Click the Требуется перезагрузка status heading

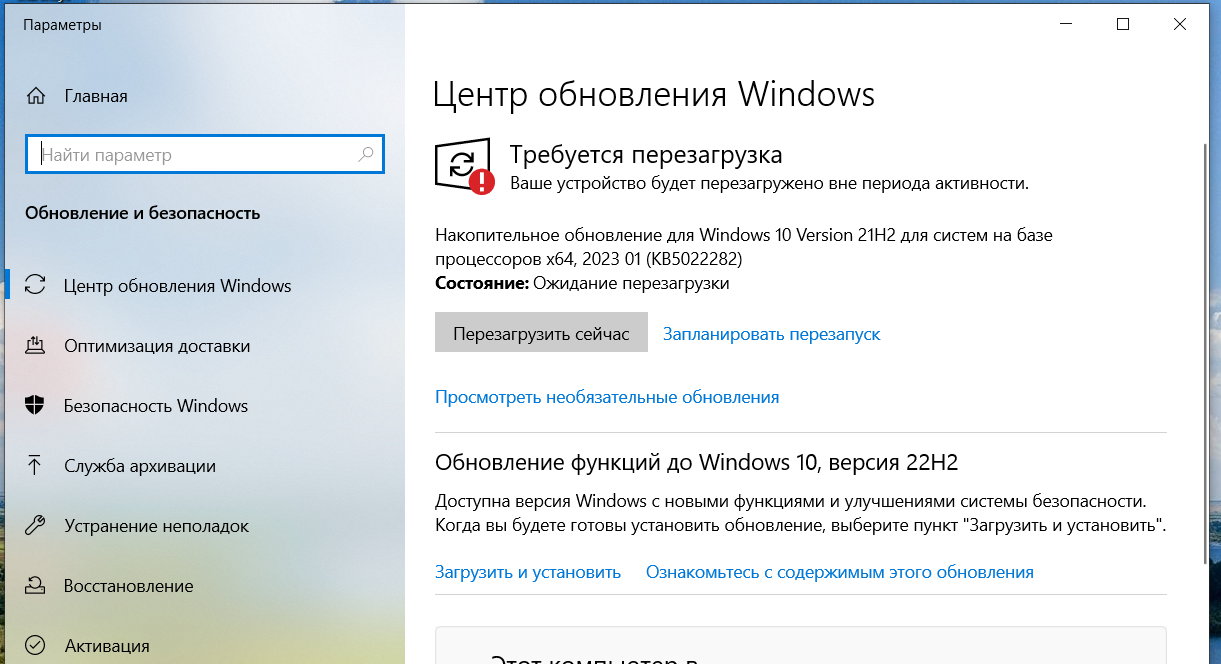point(646,154)
